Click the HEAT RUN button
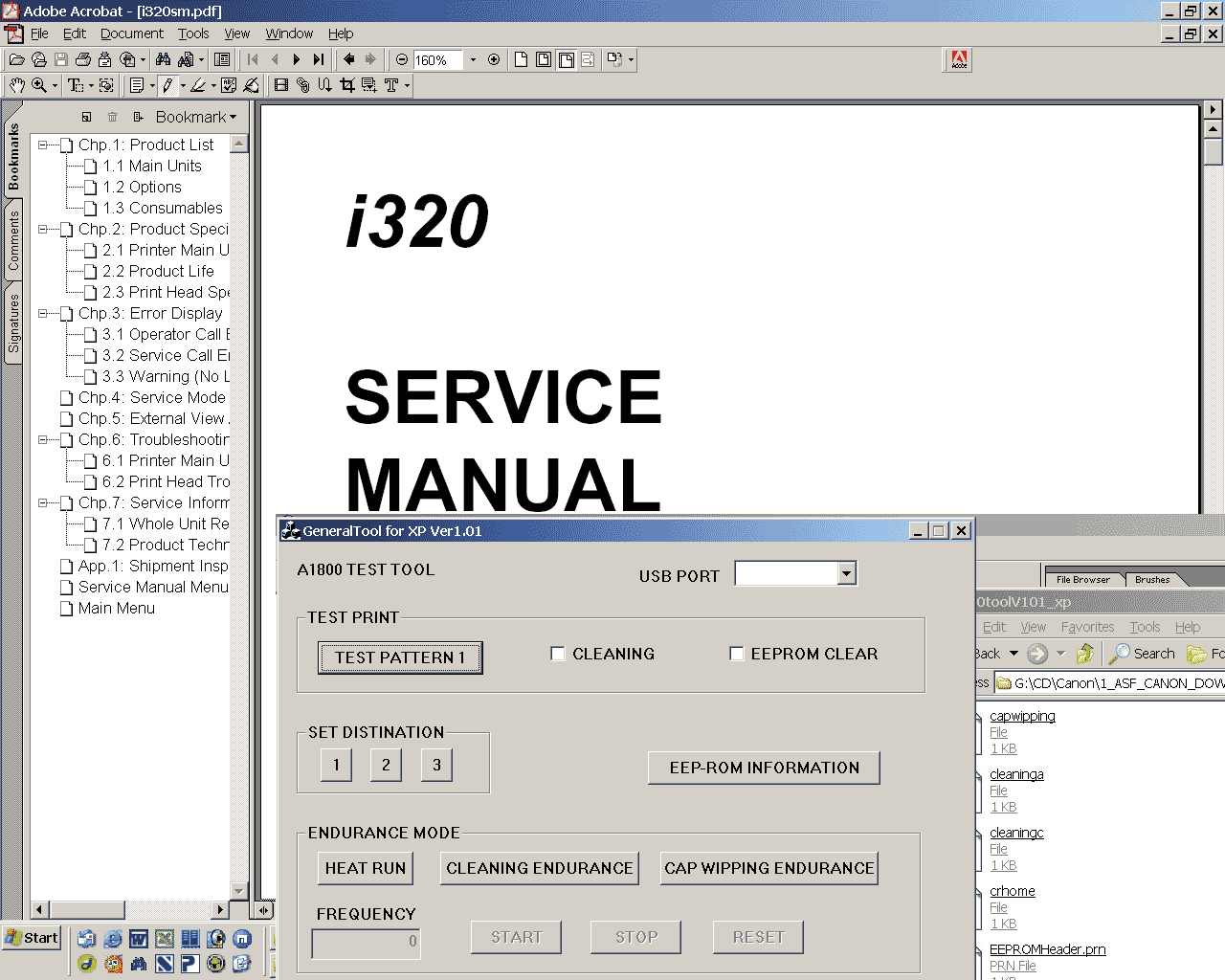The height and width of the screenshot is (980, 1225). (366, 868)
